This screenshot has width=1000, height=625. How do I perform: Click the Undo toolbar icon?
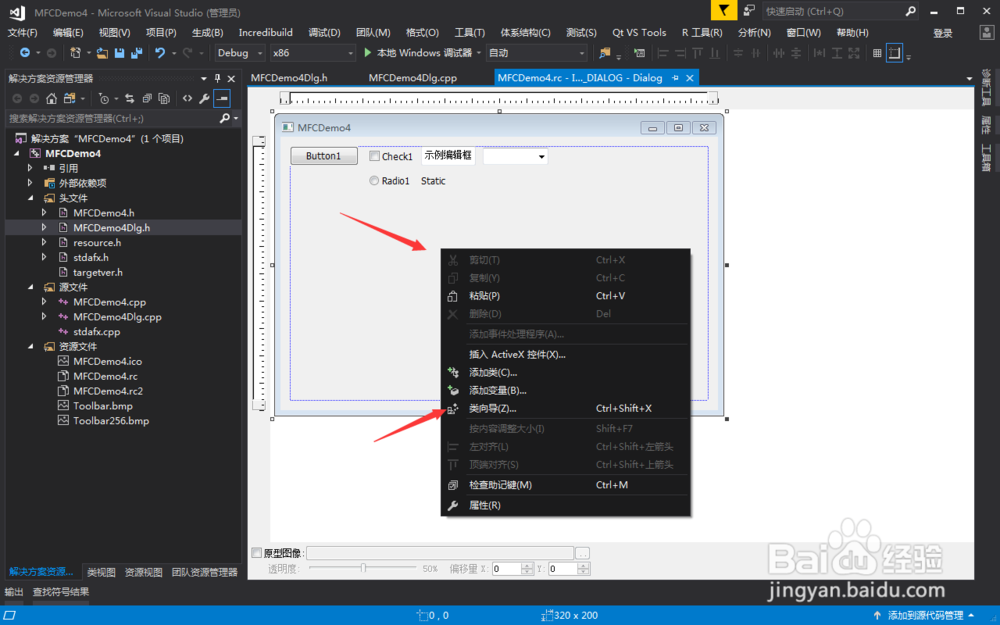pos(160,53)
